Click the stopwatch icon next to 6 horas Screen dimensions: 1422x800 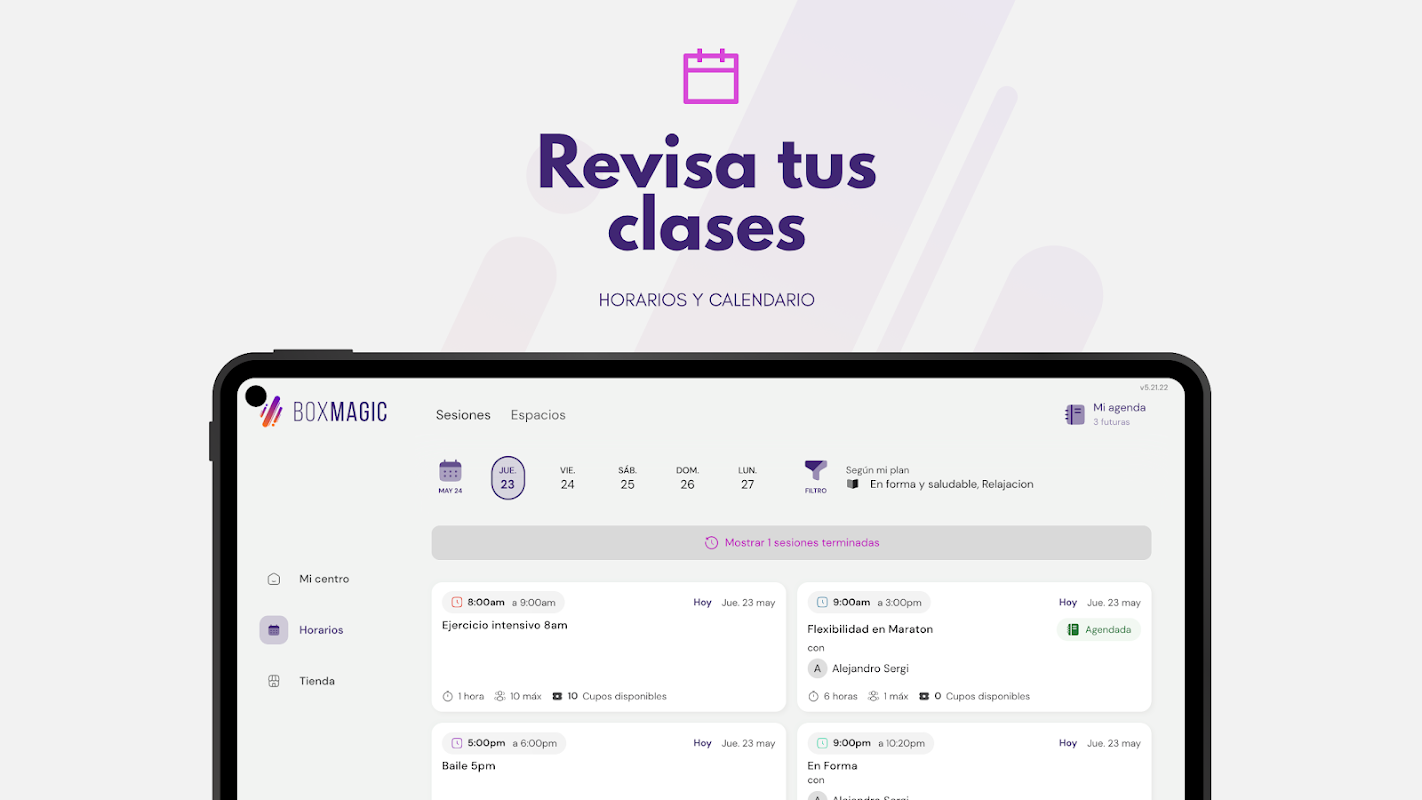click(x=813, y=696)
